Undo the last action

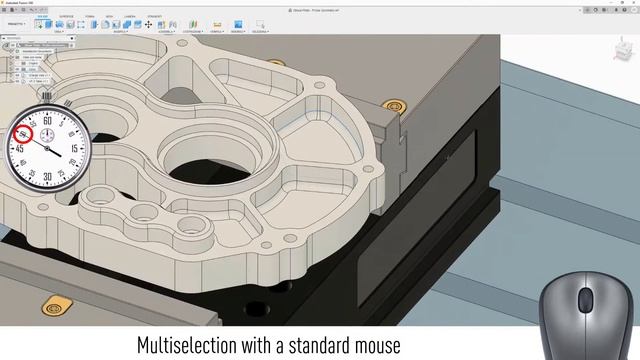pyautogui.click(x=32, y=10)
